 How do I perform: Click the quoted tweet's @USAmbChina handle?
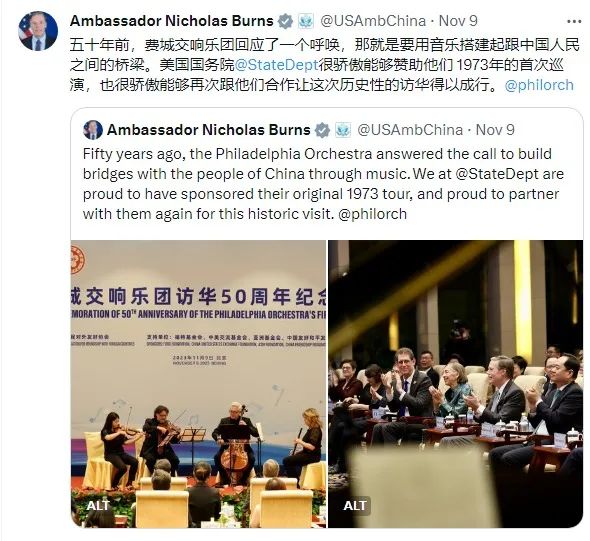410,130
